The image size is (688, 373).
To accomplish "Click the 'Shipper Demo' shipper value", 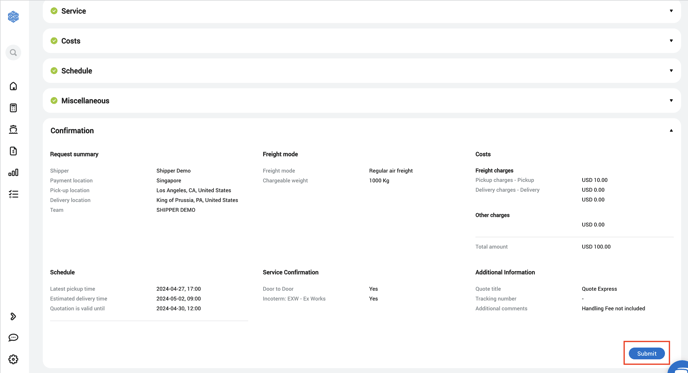I will (173, 171).
